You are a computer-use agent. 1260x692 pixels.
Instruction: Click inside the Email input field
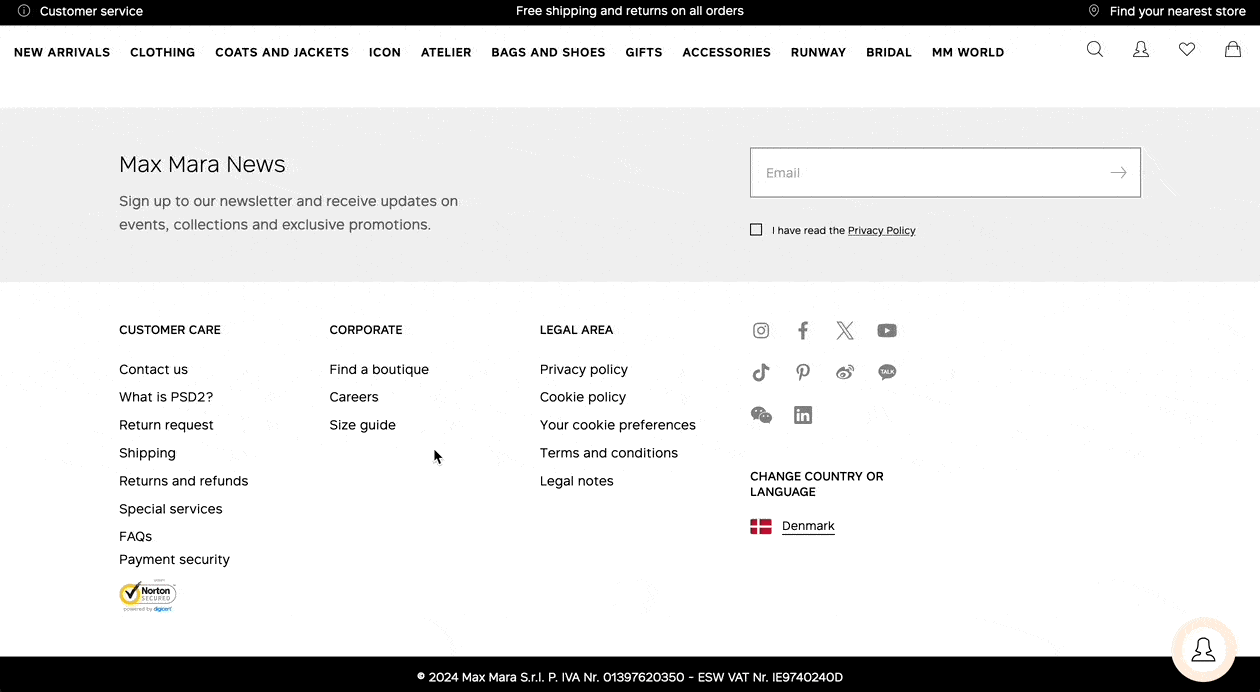click(900, 172)
